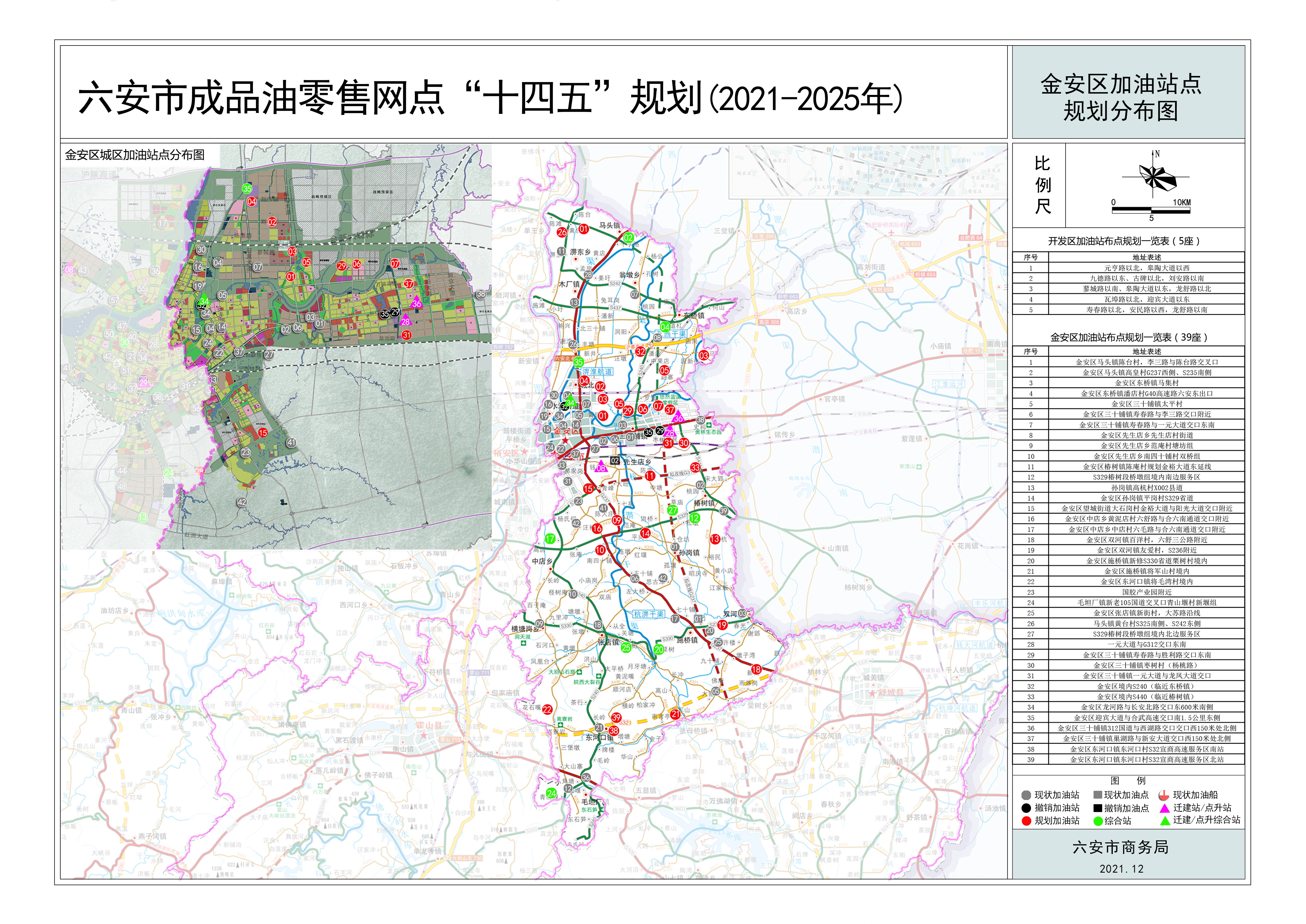Click the row 元亨路以北，皋陶大道以西
The width and height of the screenshot is (1306, 924).
click(x=1128, y=268)
